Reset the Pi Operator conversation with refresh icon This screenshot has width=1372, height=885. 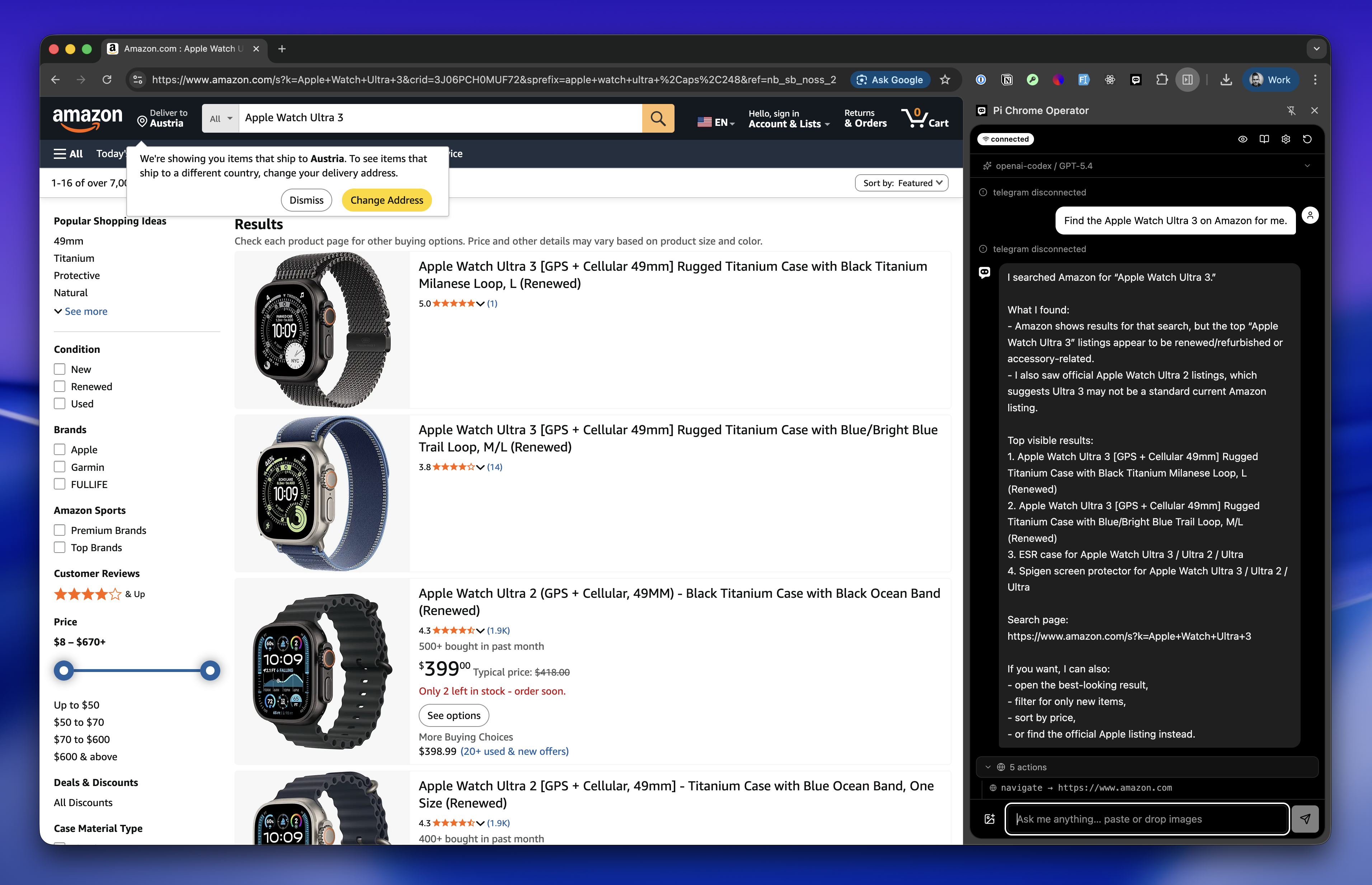point(1307,139)
